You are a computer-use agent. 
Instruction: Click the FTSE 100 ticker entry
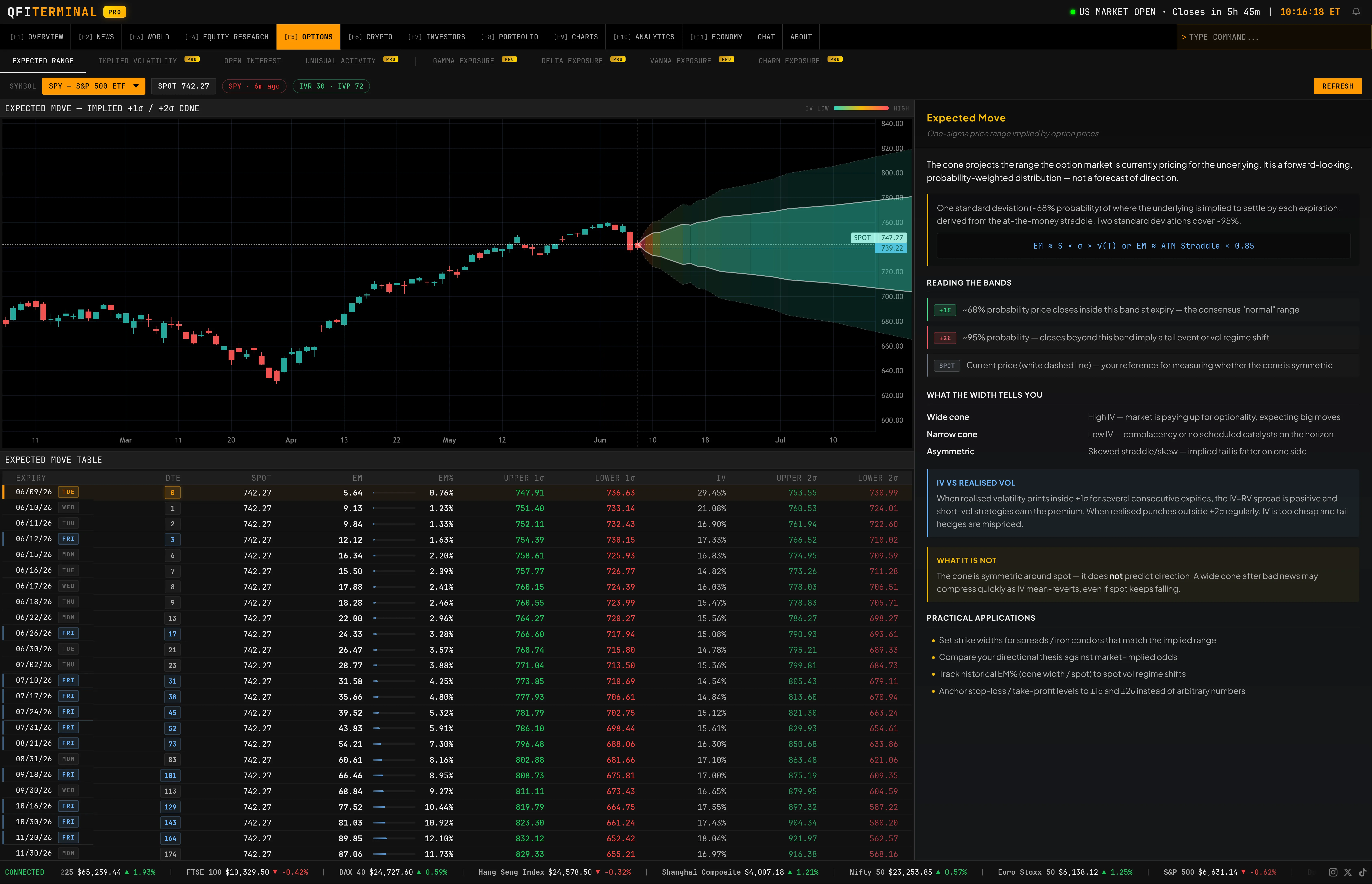pyautogui.click(x=247, y=872)
